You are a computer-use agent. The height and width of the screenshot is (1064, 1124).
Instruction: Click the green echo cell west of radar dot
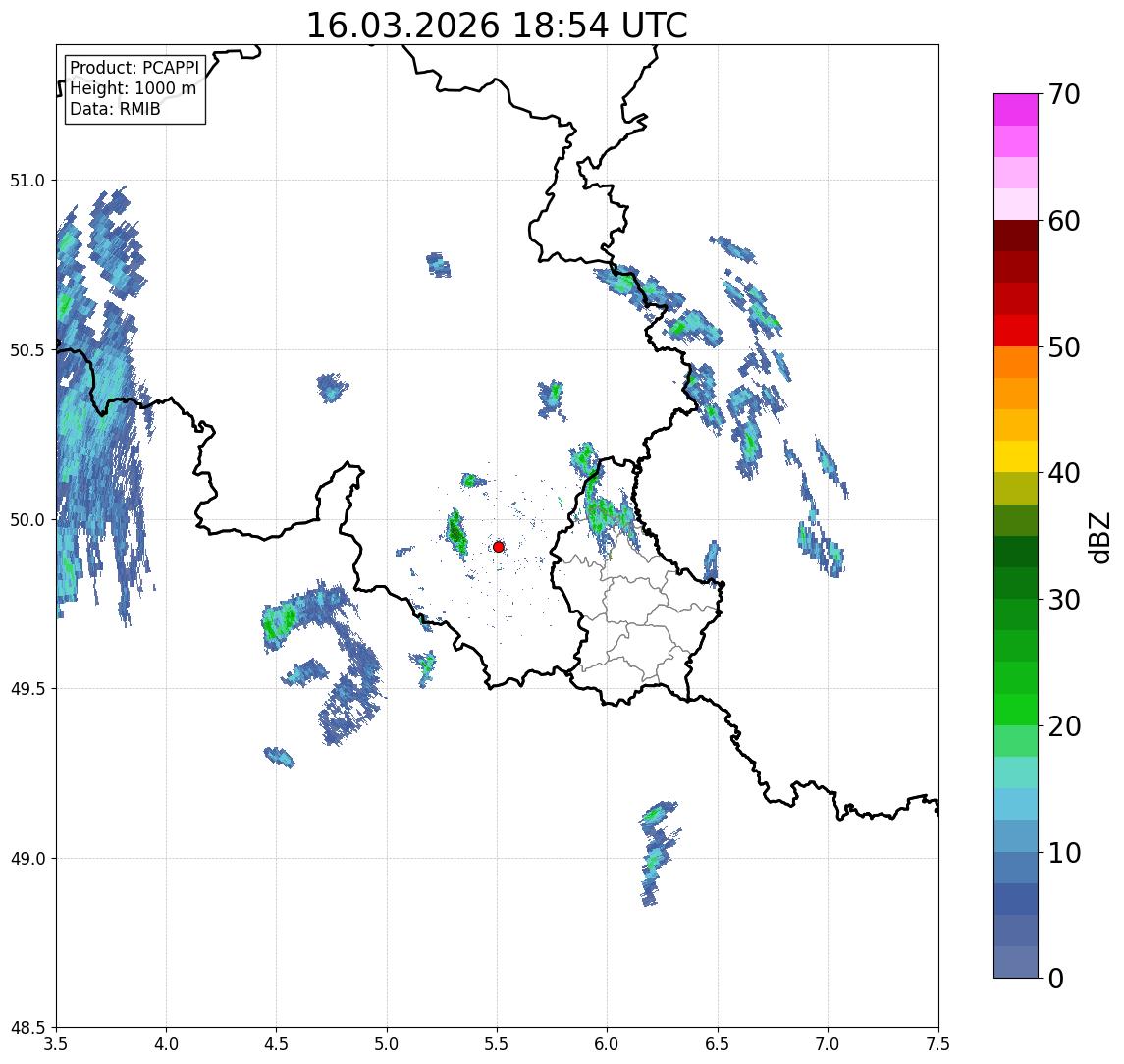pos(455,532)
